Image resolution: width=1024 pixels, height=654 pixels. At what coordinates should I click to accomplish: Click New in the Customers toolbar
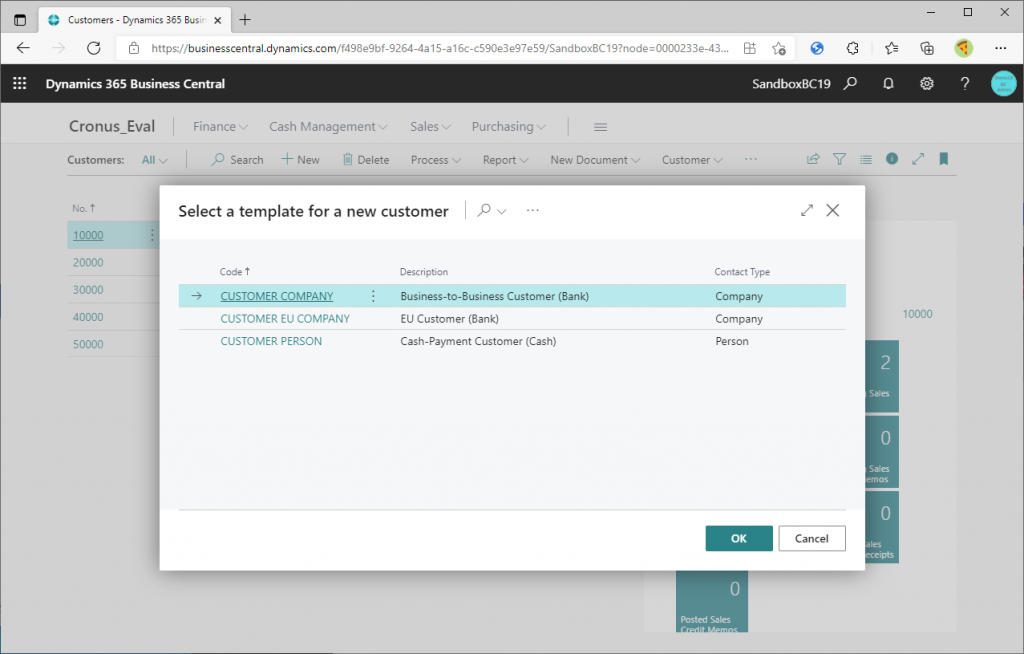(300, 160)
